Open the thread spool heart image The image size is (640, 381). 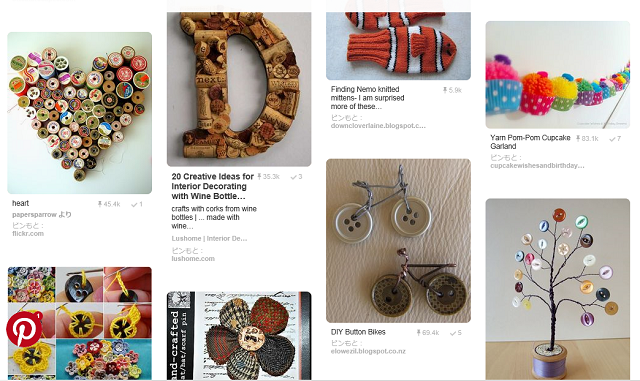80,113
